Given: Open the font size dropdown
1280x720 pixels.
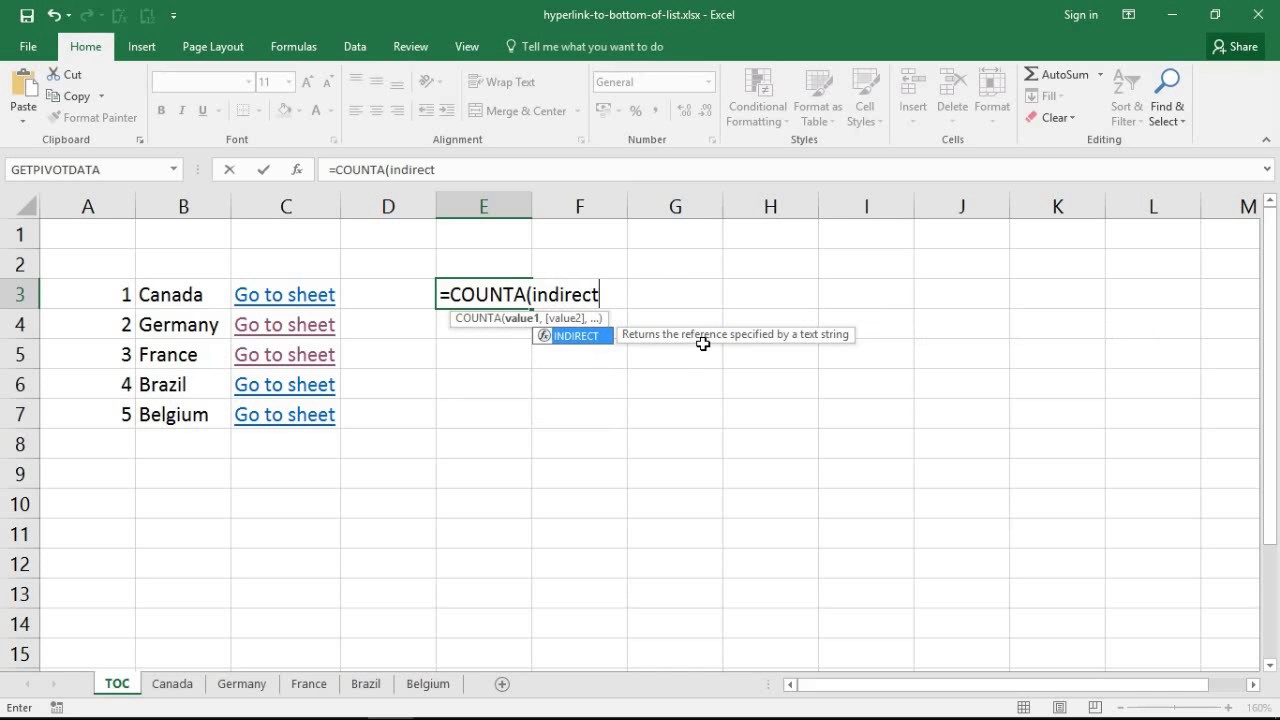Looking at the screenshot, I should [x=290, y=81].
